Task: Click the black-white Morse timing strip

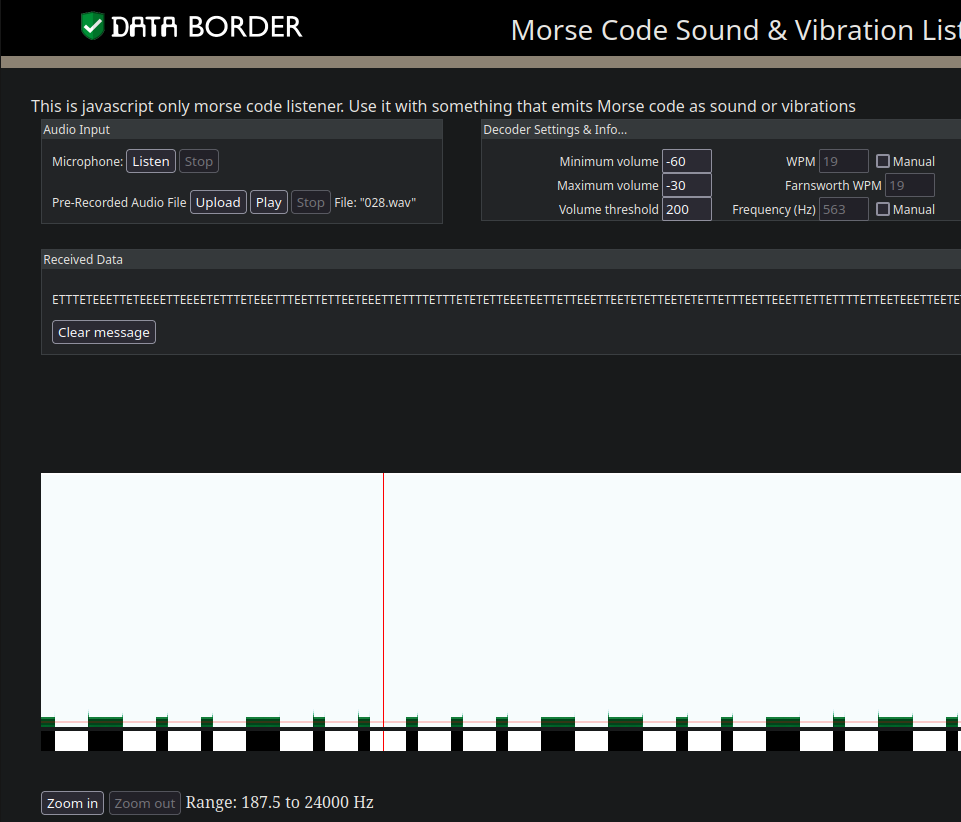Action: (x=500, y=741)
